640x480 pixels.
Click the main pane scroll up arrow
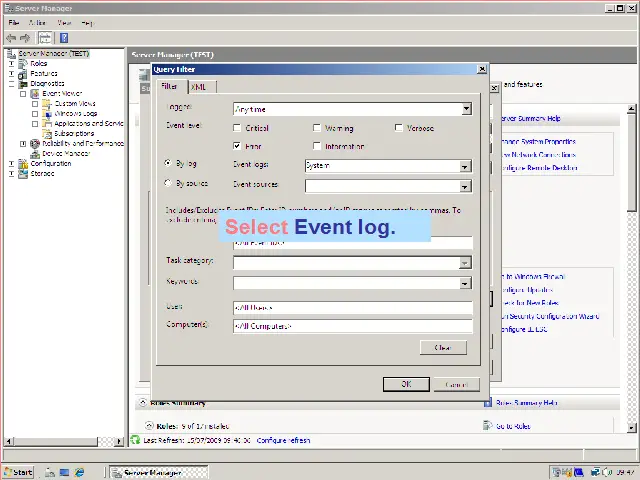click(x=631, y=109)
